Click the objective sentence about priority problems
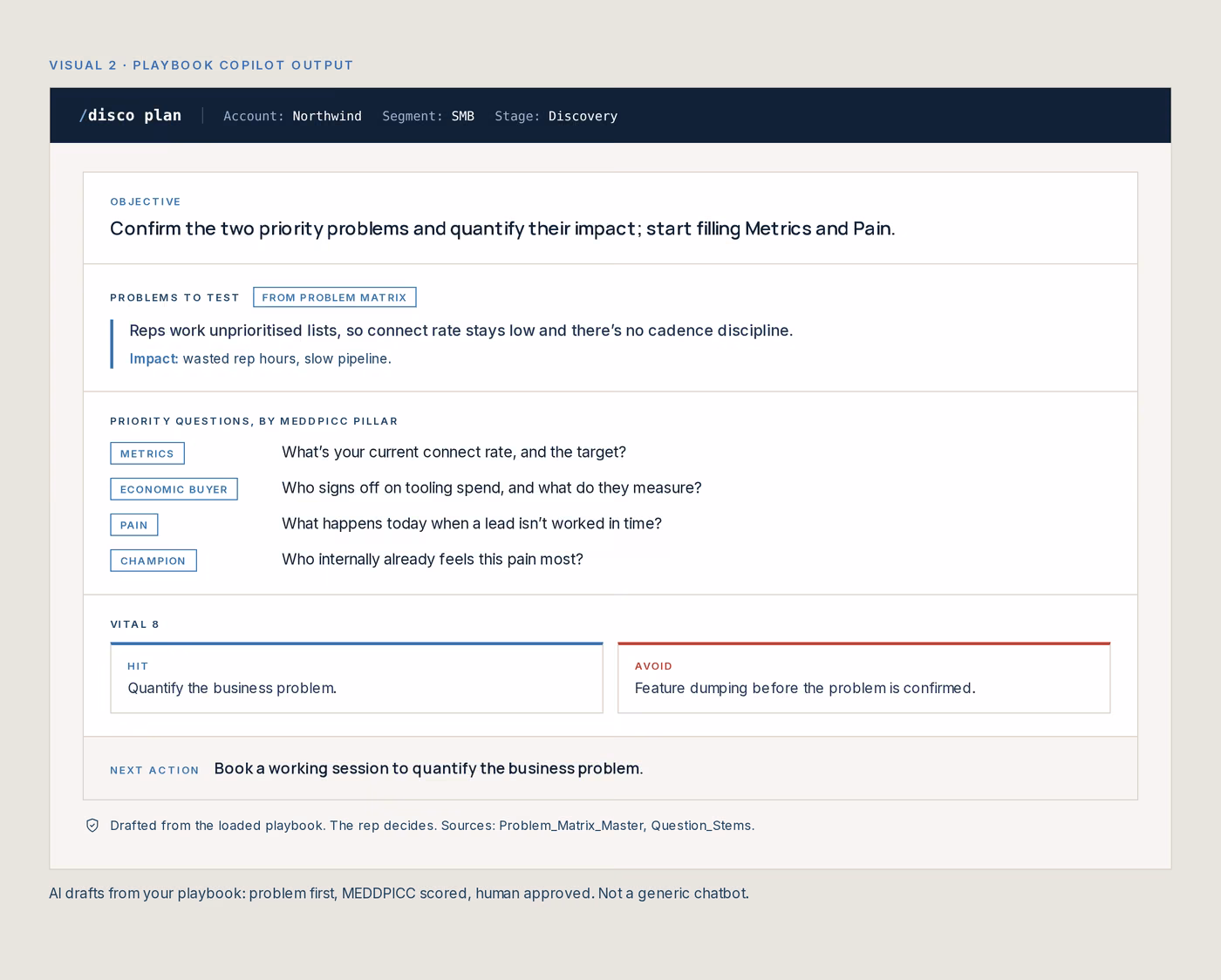This screenshot has width=1221, height=980. coord(502,228)
